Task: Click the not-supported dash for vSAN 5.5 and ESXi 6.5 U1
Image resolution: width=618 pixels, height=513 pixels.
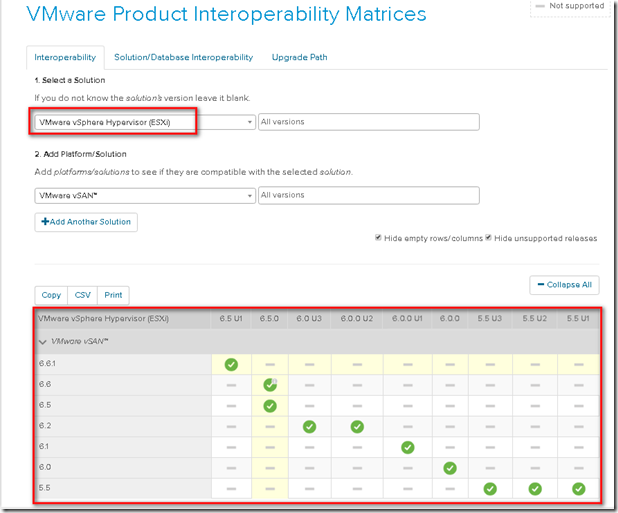Action: 231,489
